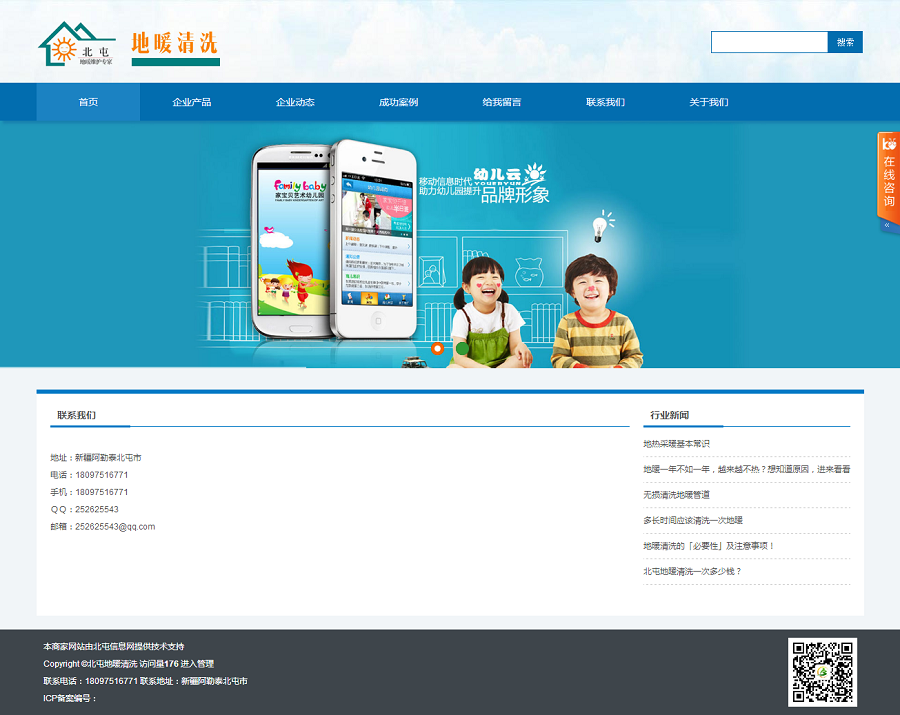
Task: Open the 企业动态 navigation item
Action: (x=295, y=102)
